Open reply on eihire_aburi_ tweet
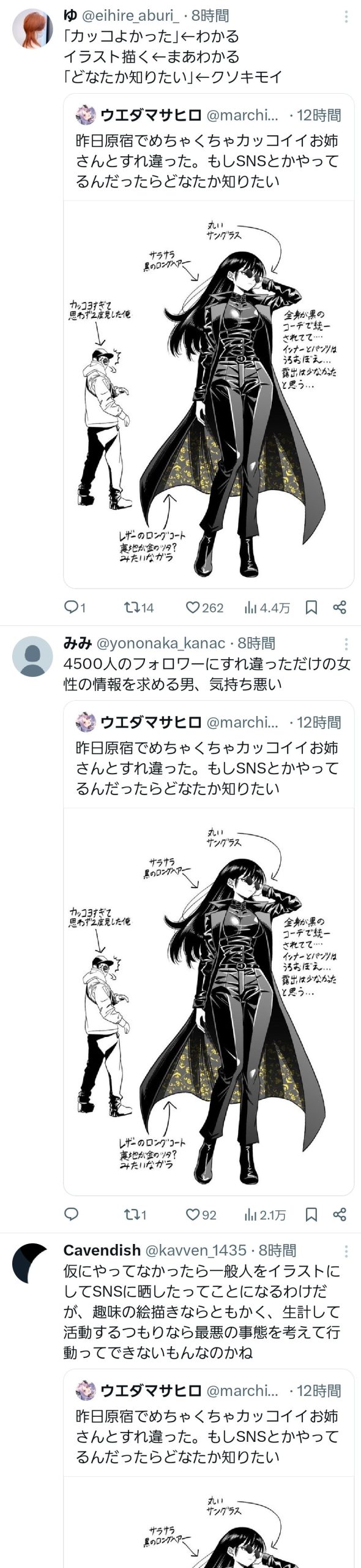361x1568 pixels. [75, 607]
